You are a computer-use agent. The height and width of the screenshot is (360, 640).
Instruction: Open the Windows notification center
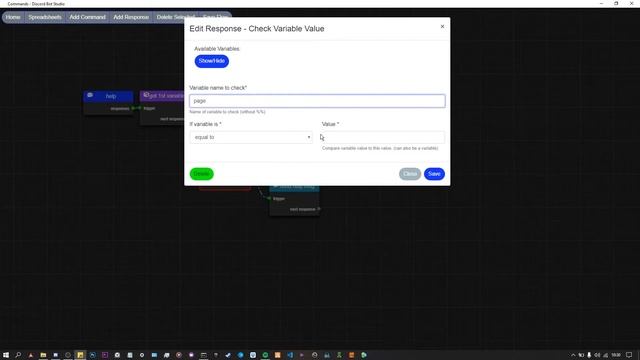coord(629,355)
